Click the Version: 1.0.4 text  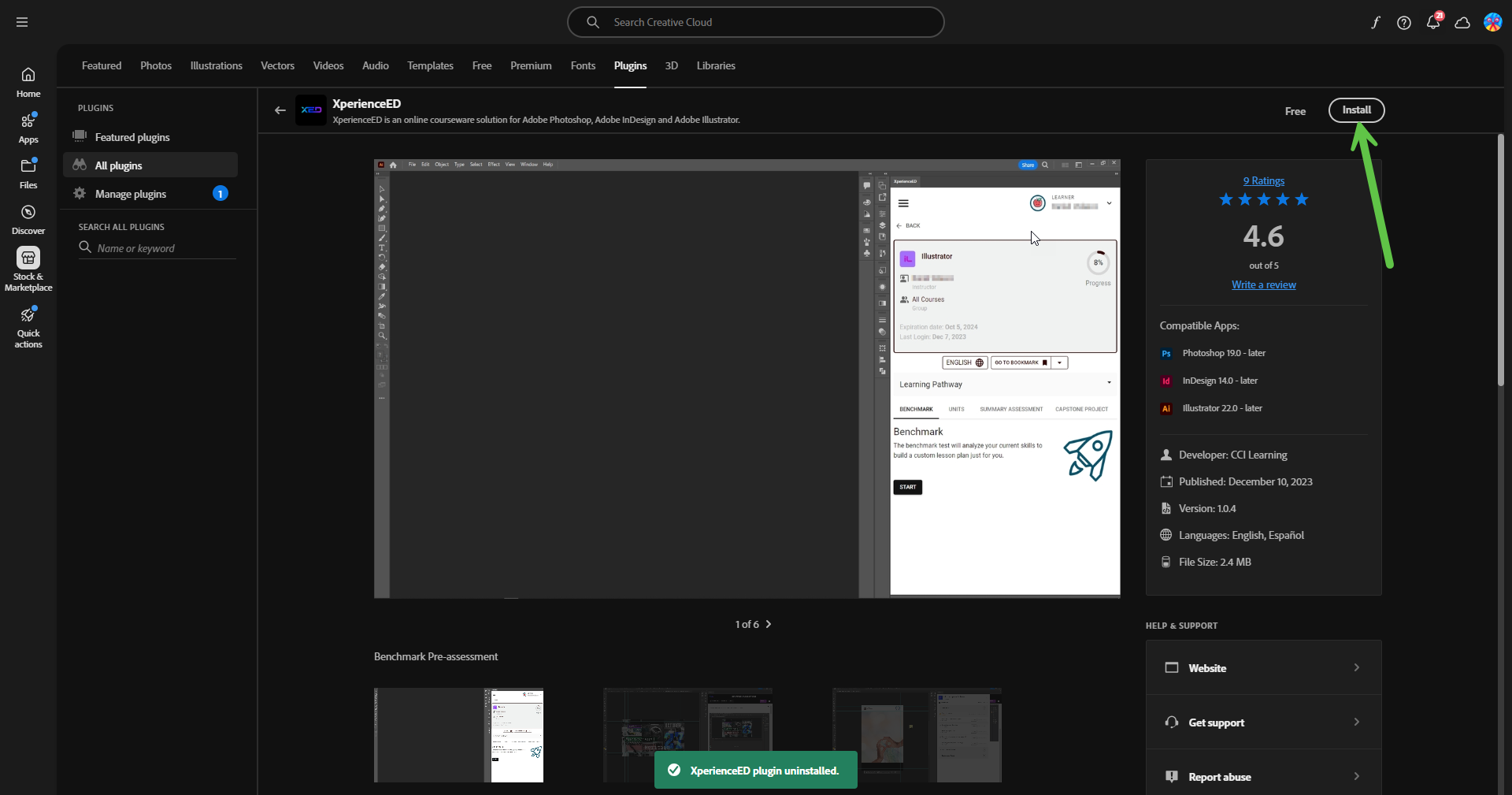tap(1207, 508)
